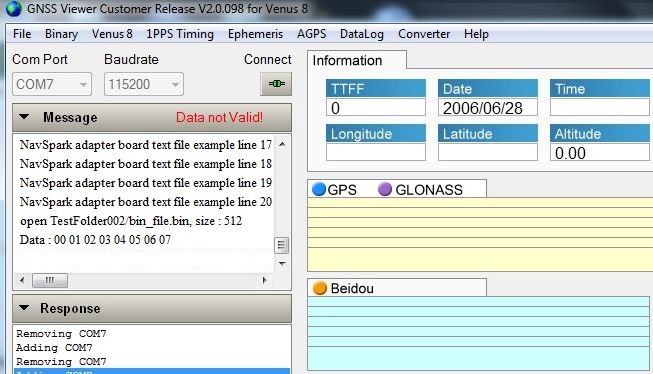Click the 'open TestFolder002/bin_file.bin' message row
653x374 pixels.
131,221
